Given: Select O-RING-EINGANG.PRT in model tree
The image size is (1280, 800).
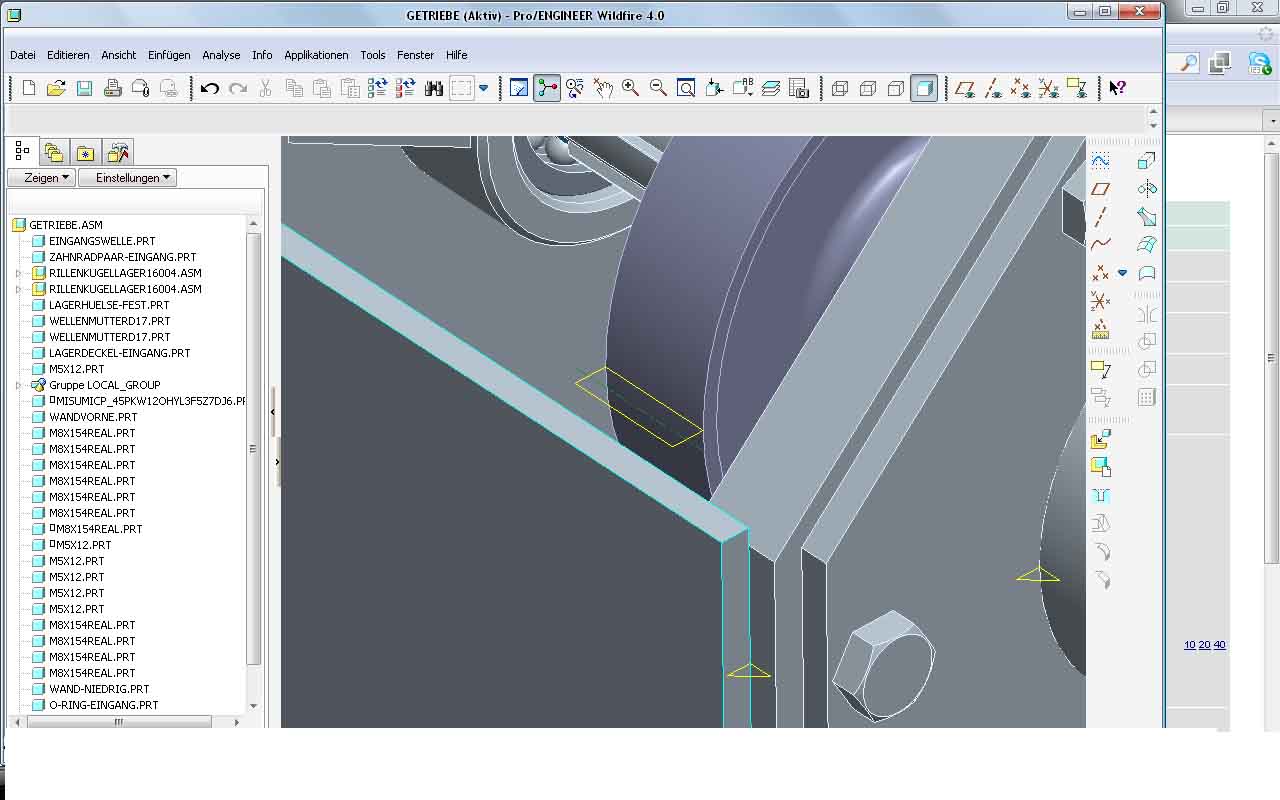Looking at the screenshot, I should 103,705.
